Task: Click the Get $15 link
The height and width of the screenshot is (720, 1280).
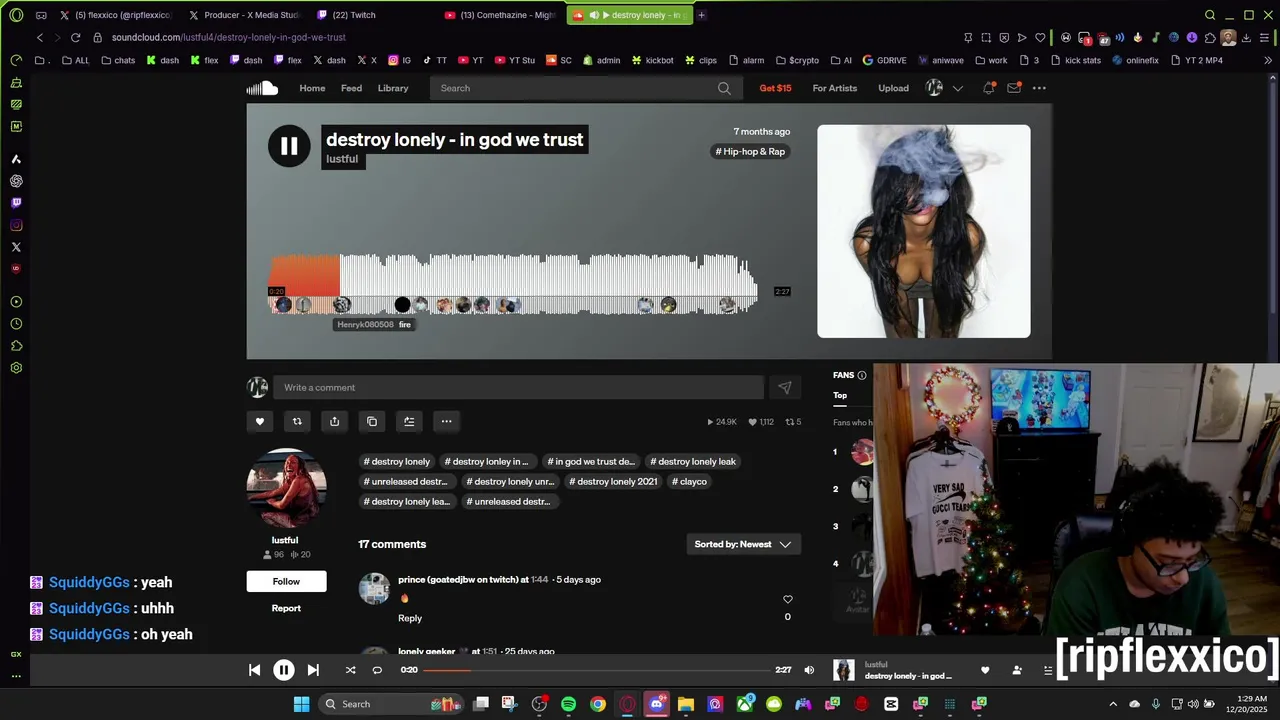Action: tap(775, 88)
